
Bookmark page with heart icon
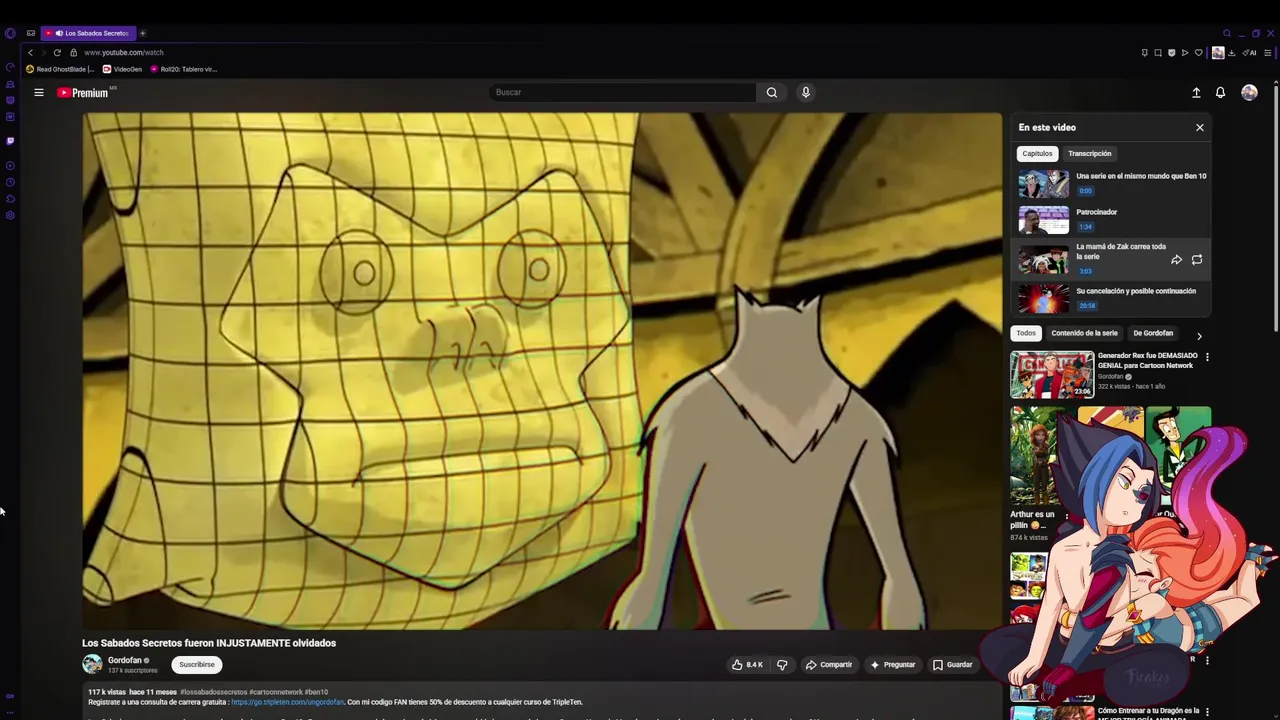click(1198, 52)
